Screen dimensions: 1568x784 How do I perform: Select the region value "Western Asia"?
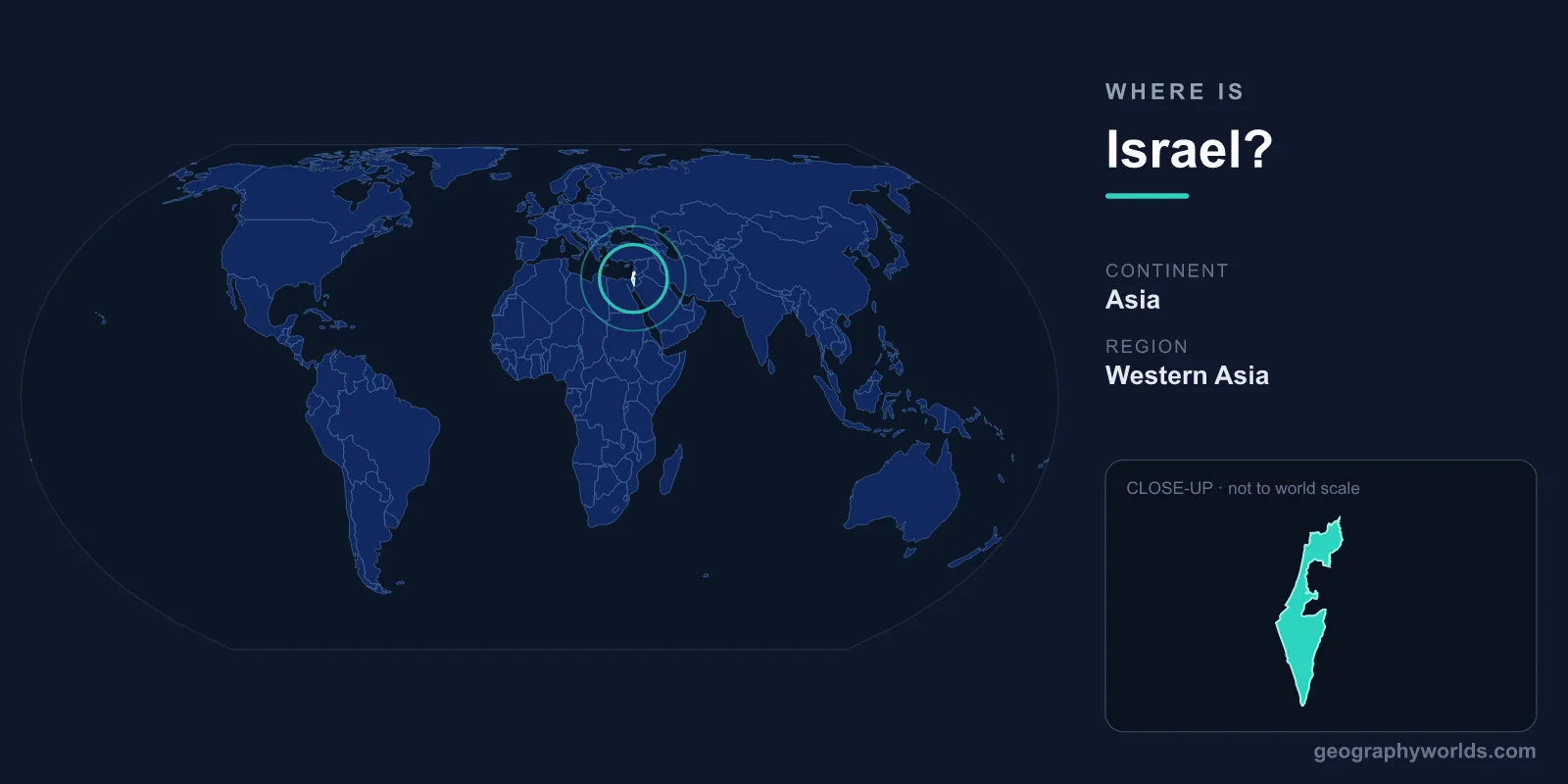[x=1187, y=375]
